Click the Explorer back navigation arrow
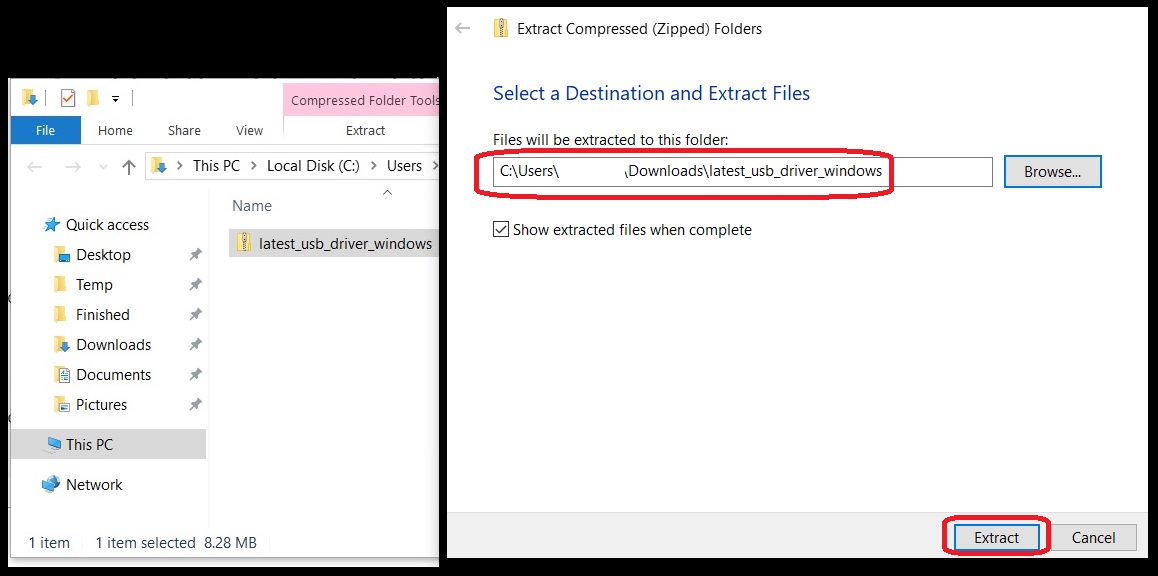1158x576 pixels. pyautogui.click(x=34, y=167)
